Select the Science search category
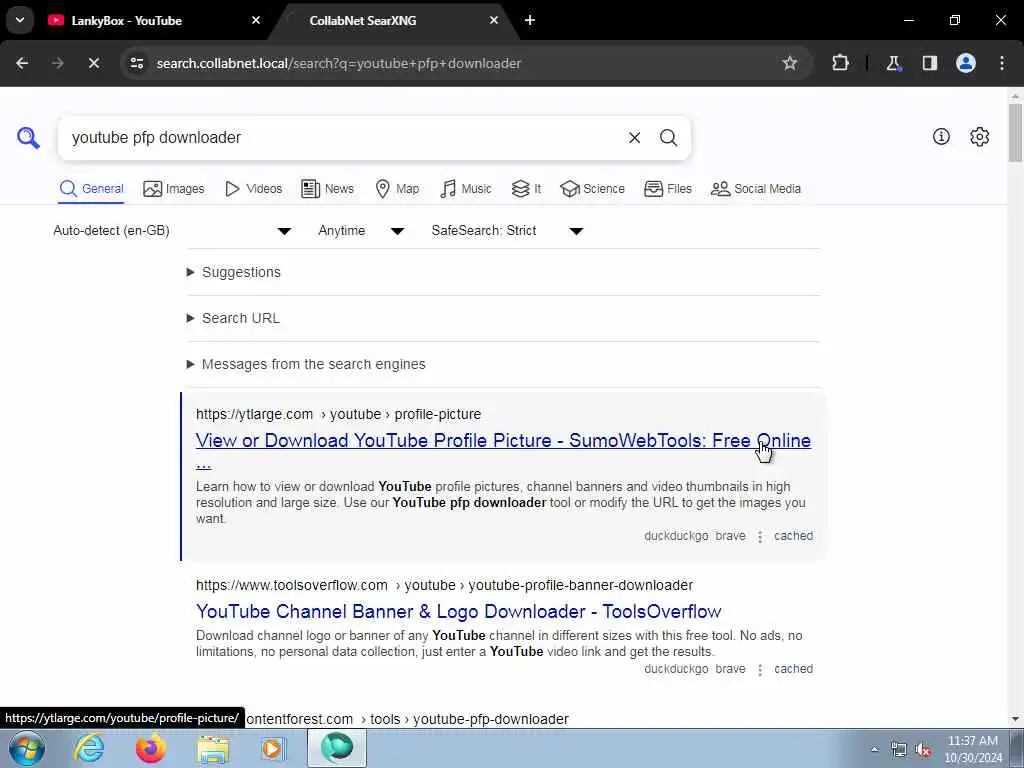Screen dimensions: 1024x768 pyautogui.click(x=592, y=189)
